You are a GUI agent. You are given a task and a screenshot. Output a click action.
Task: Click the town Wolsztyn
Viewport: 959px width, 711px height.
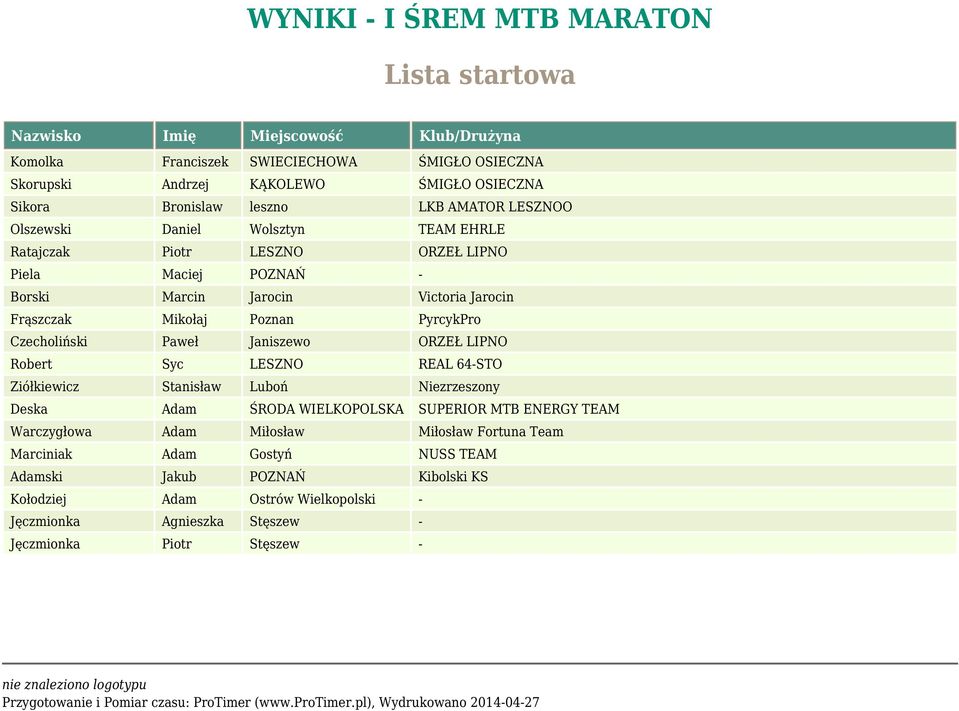pyautogui.click(x=277, y=229)
